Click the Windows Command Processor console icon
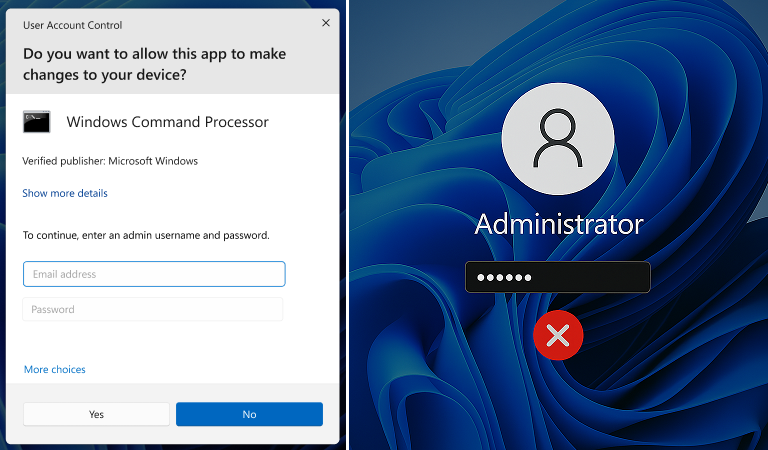The image size is (768, 450). point(36,122)
